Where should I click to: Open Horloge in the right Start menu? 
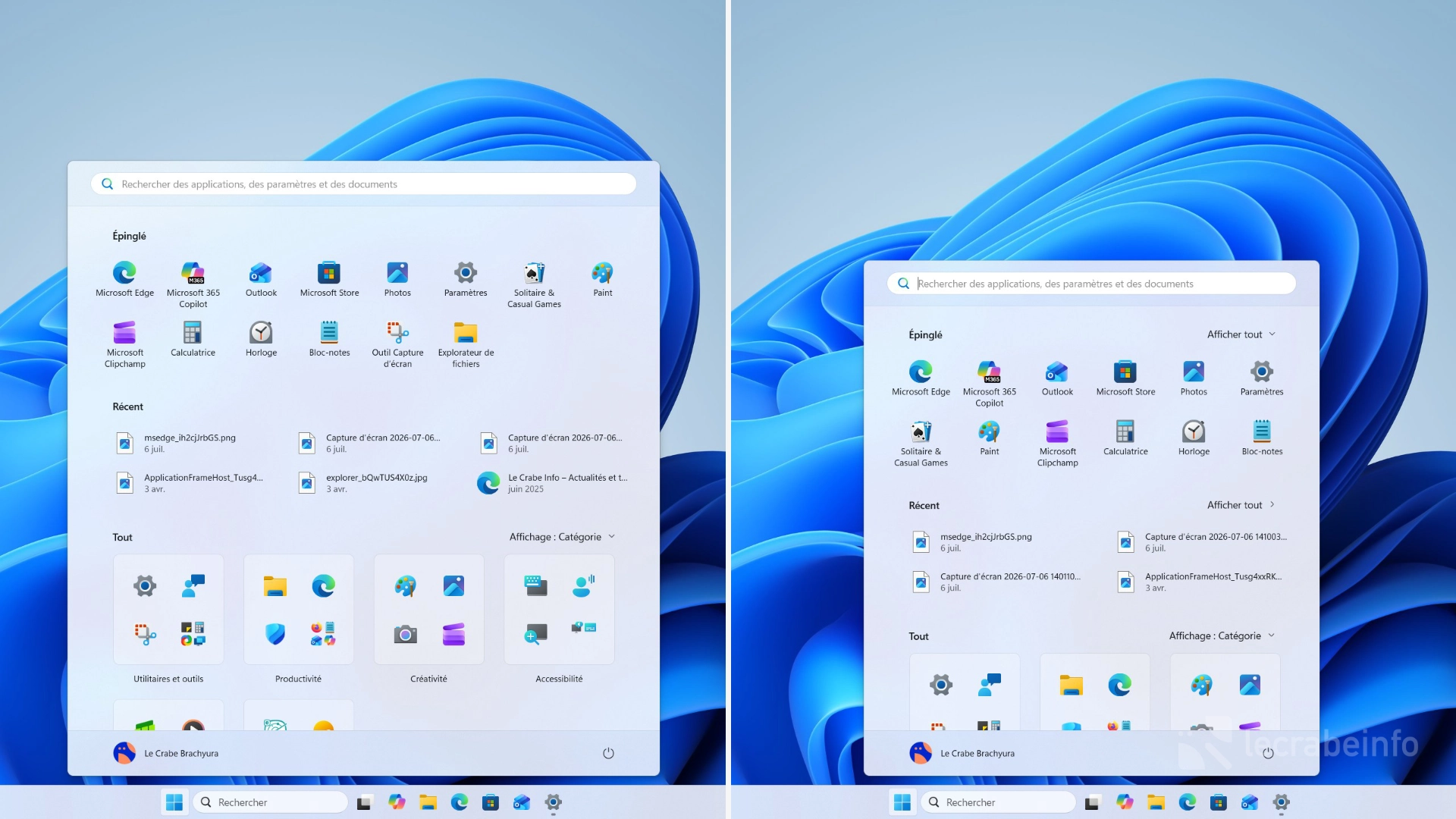click(x=1194, y=438)
